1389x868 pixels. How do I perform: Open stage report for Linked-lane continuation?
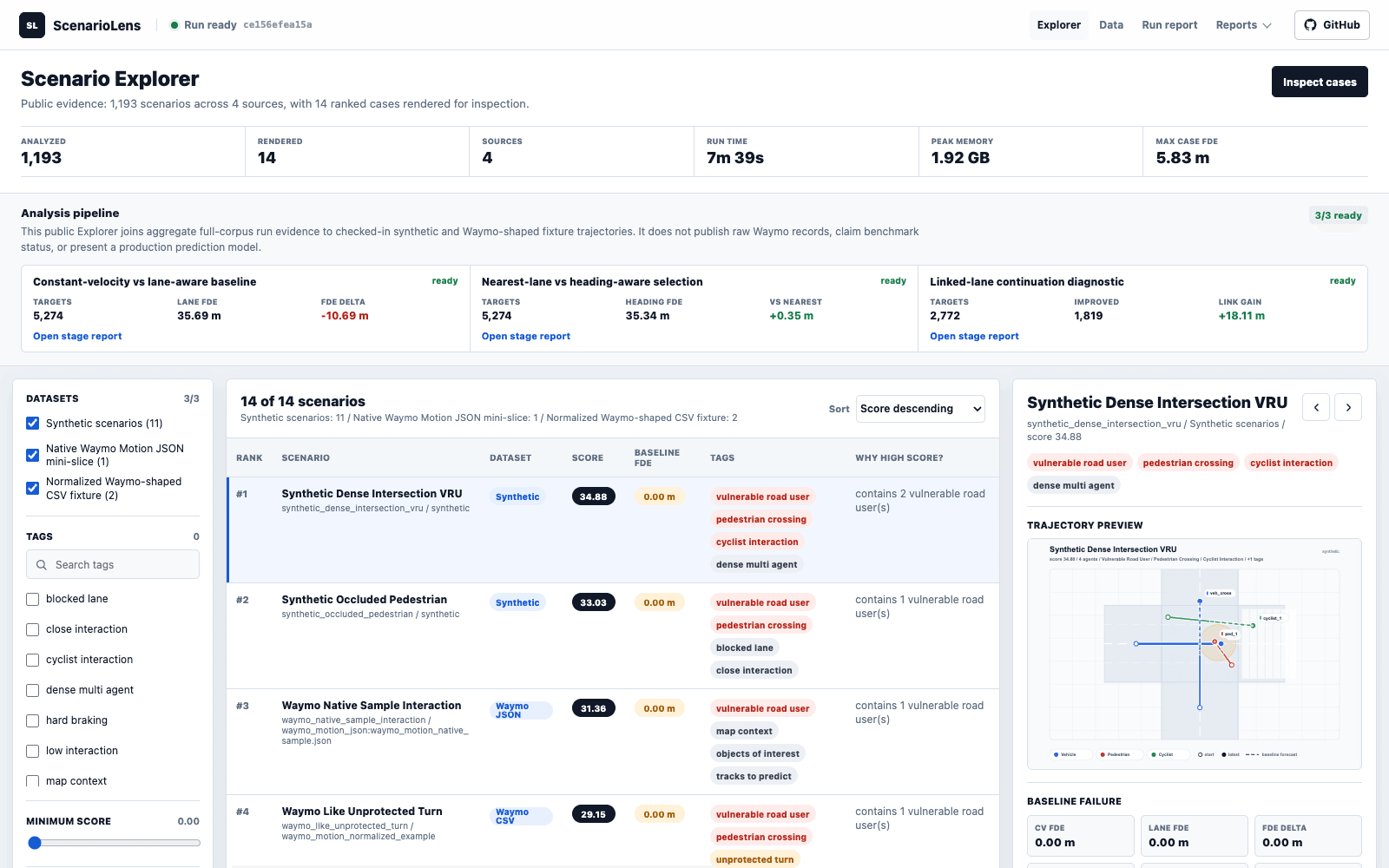974,336
